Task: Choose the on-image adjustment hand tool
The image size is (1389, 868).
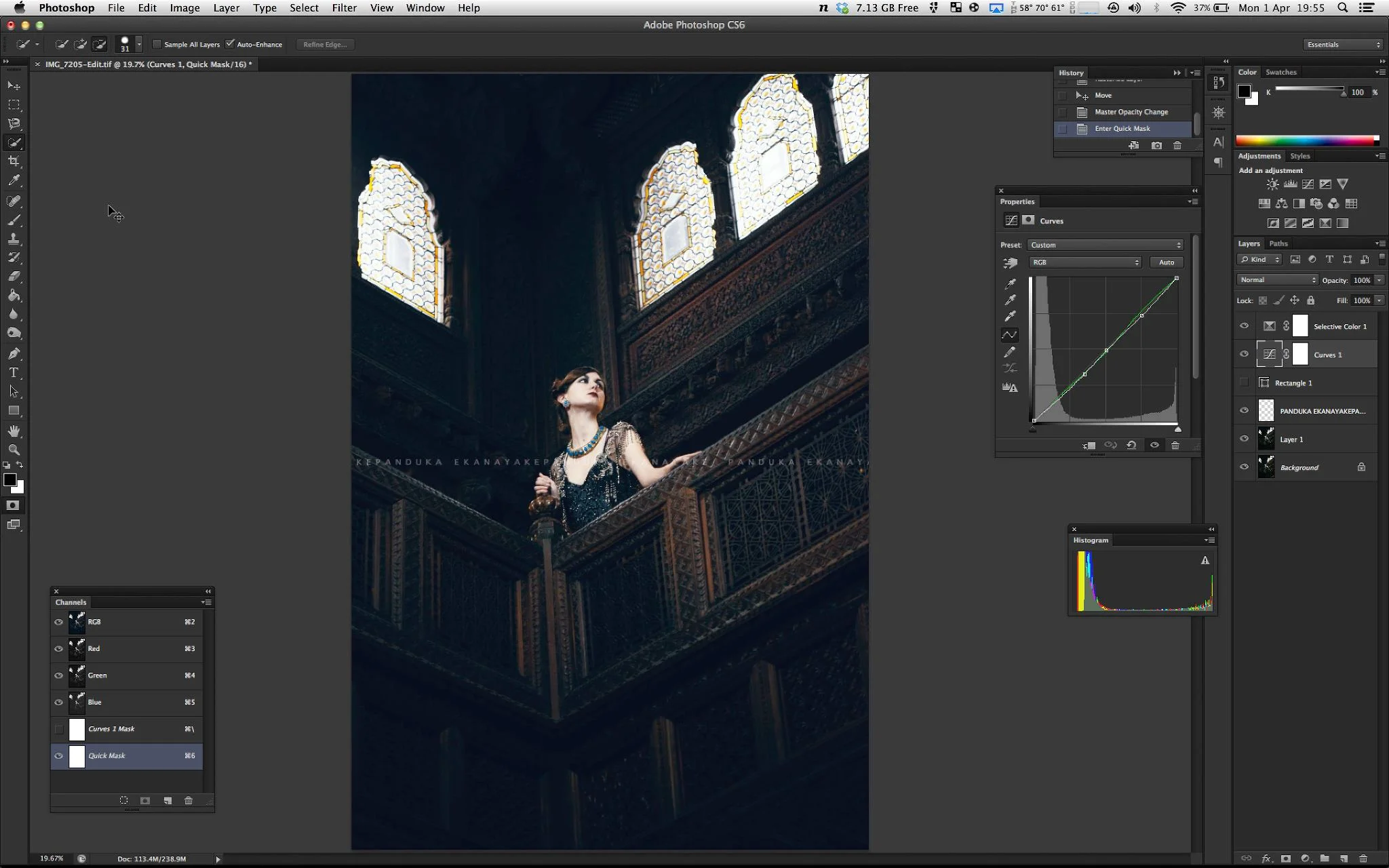Action: pyautogui.click(x=1010, y=262)
